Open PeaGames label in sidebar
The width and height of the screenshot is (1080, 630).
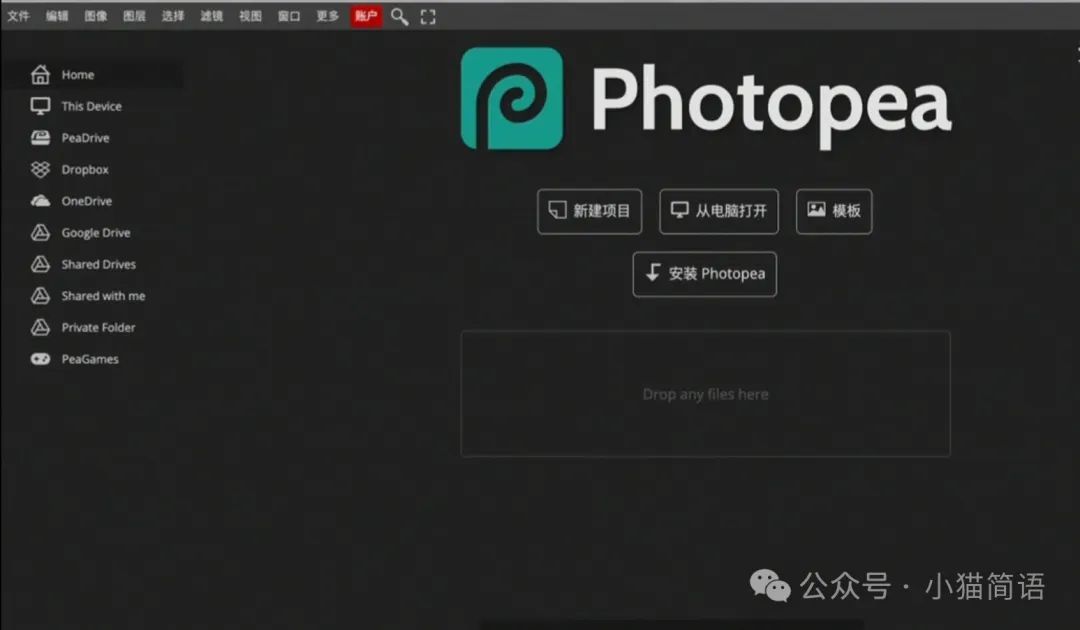pyautogui.click(x=90, y=359)
